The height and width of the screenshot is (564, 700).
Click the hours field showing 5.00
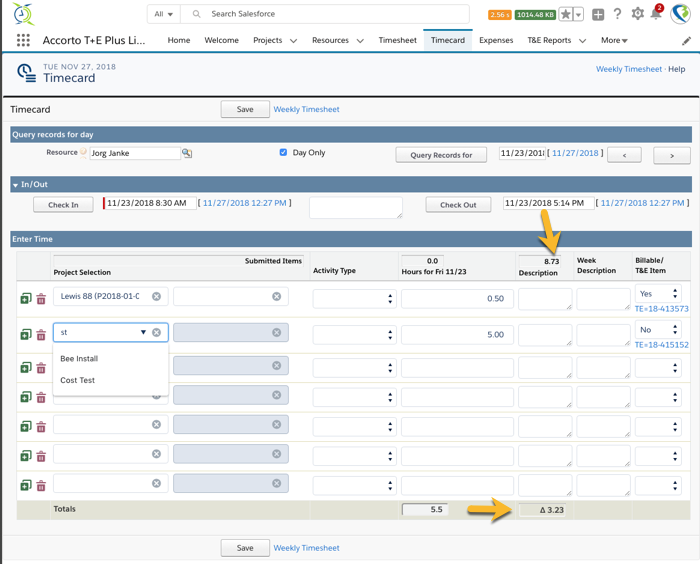pyautogui.click(x=457, y=335)
